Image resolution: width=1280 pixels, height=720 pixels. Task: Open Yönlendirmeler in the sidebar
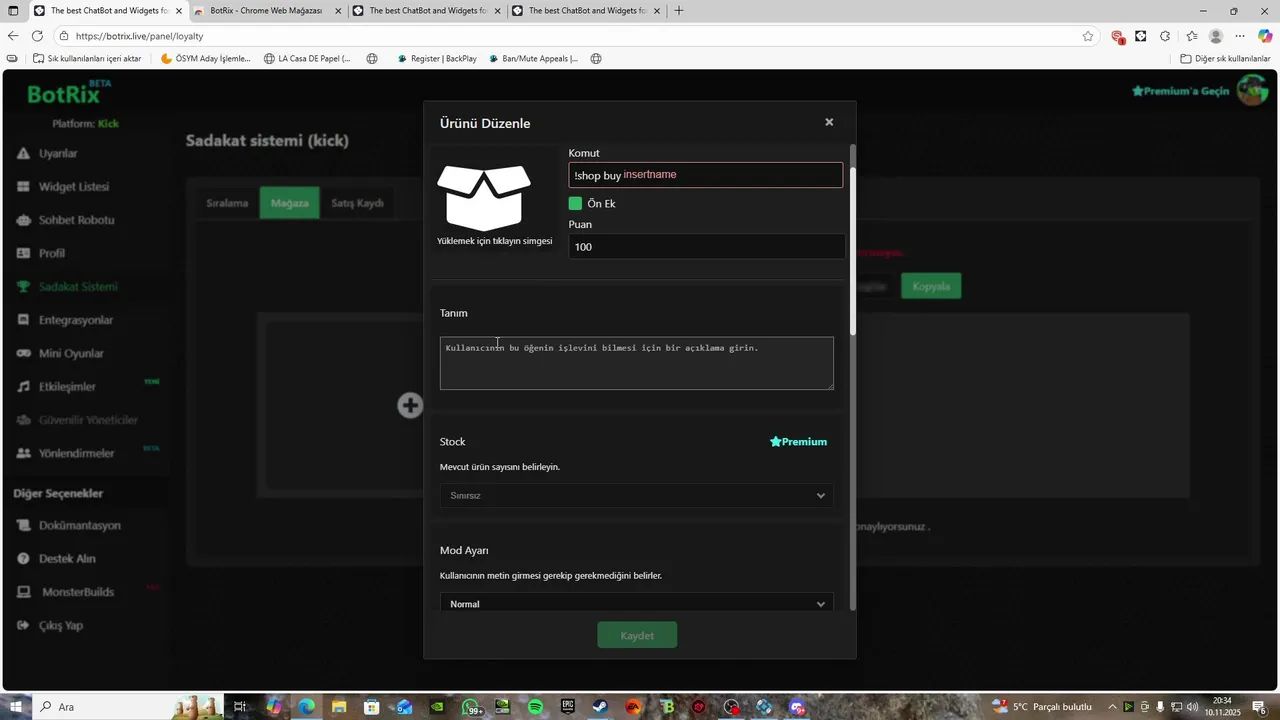[76, 453]
